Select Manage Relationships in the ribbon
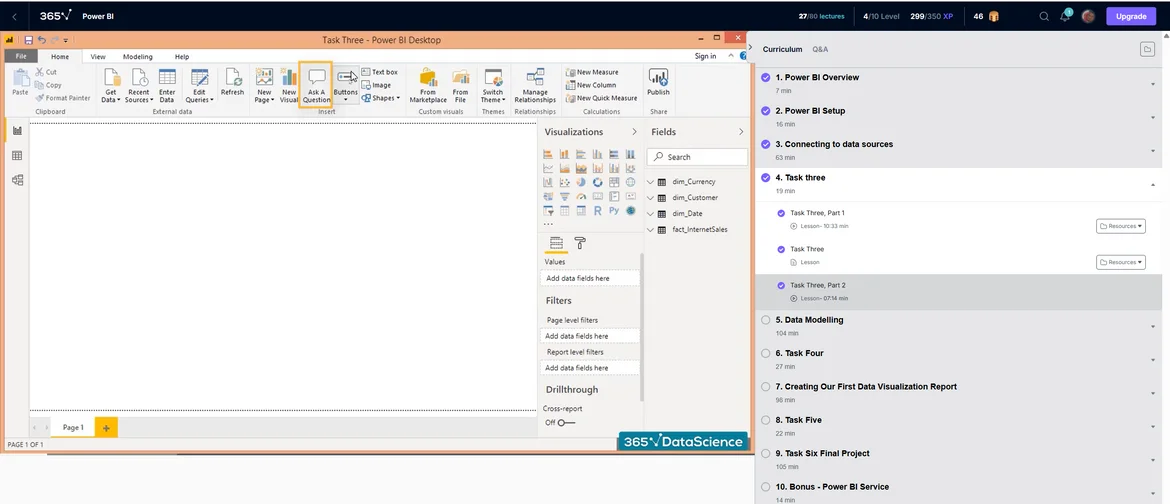 click(535, 86)
